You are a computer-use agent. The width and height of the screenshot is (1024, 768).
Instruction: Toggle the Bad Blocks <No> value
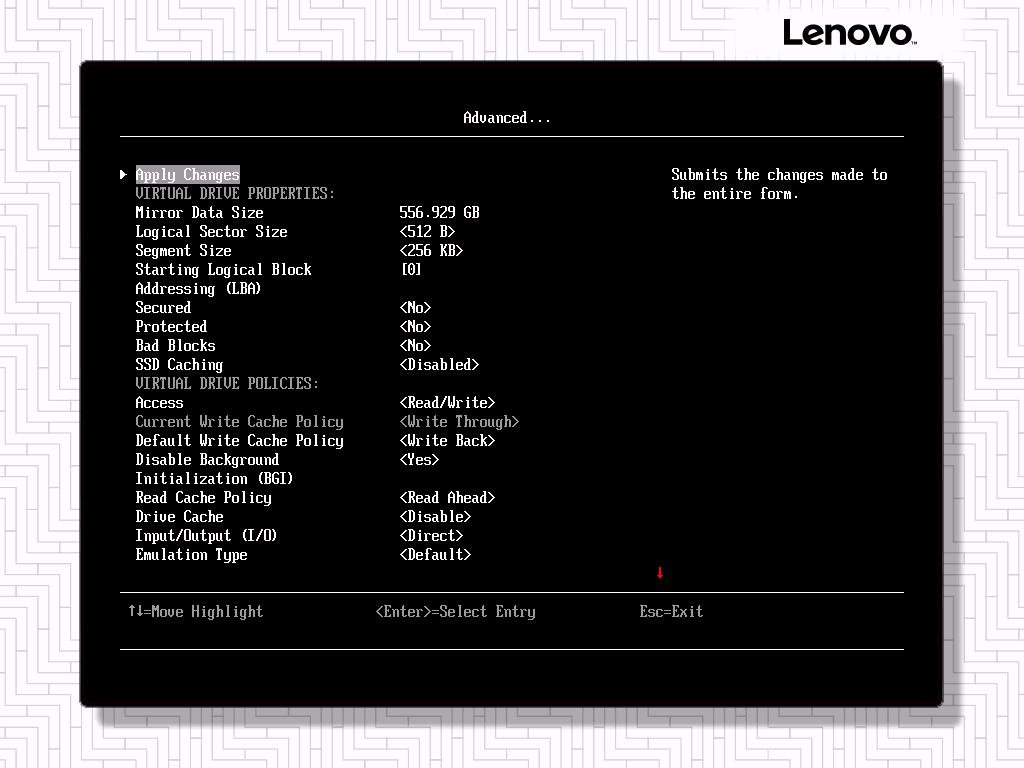click(415, 346)
